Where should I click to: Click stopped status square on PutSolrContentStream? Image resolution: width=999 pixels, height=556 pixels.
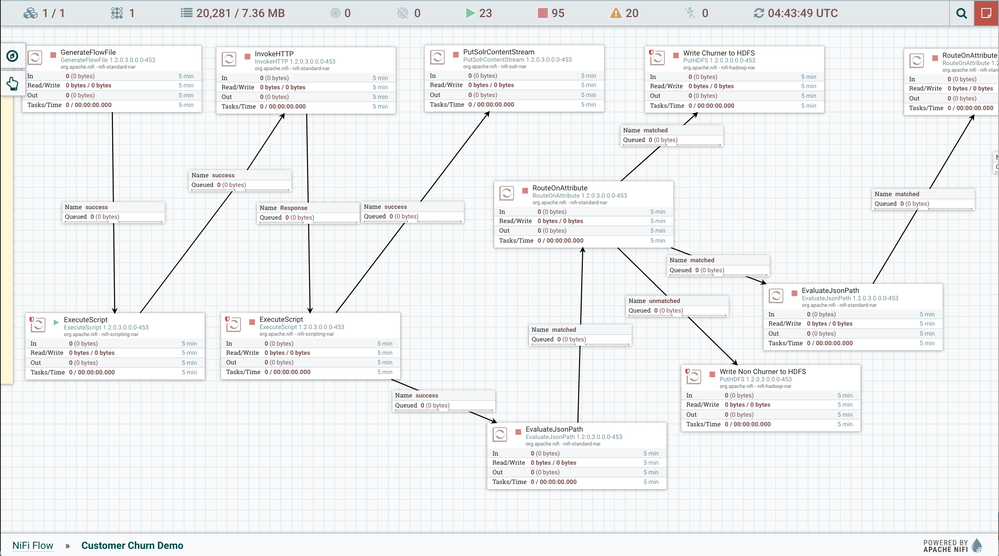pos(456,55)
